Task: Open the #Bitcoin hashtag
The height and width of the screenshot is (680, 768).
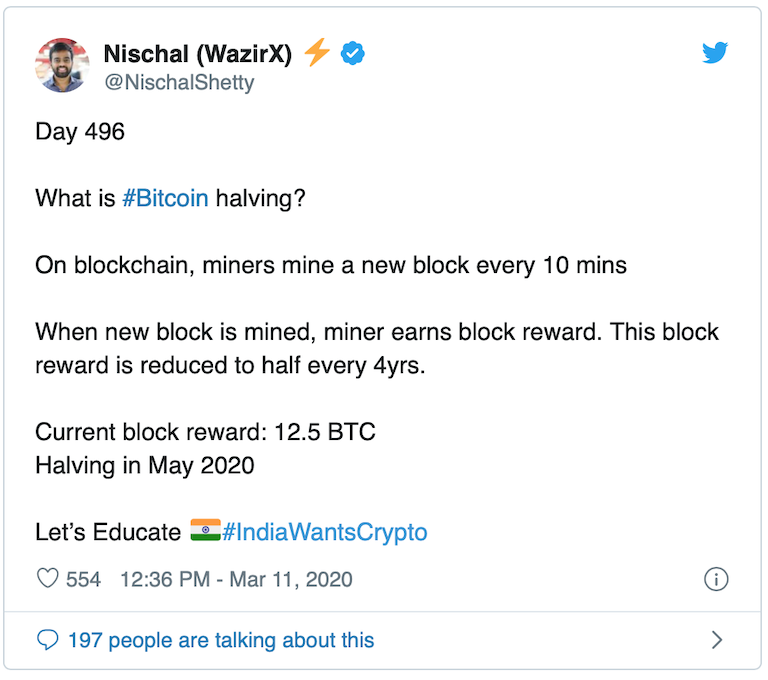Action: point(165,198)
